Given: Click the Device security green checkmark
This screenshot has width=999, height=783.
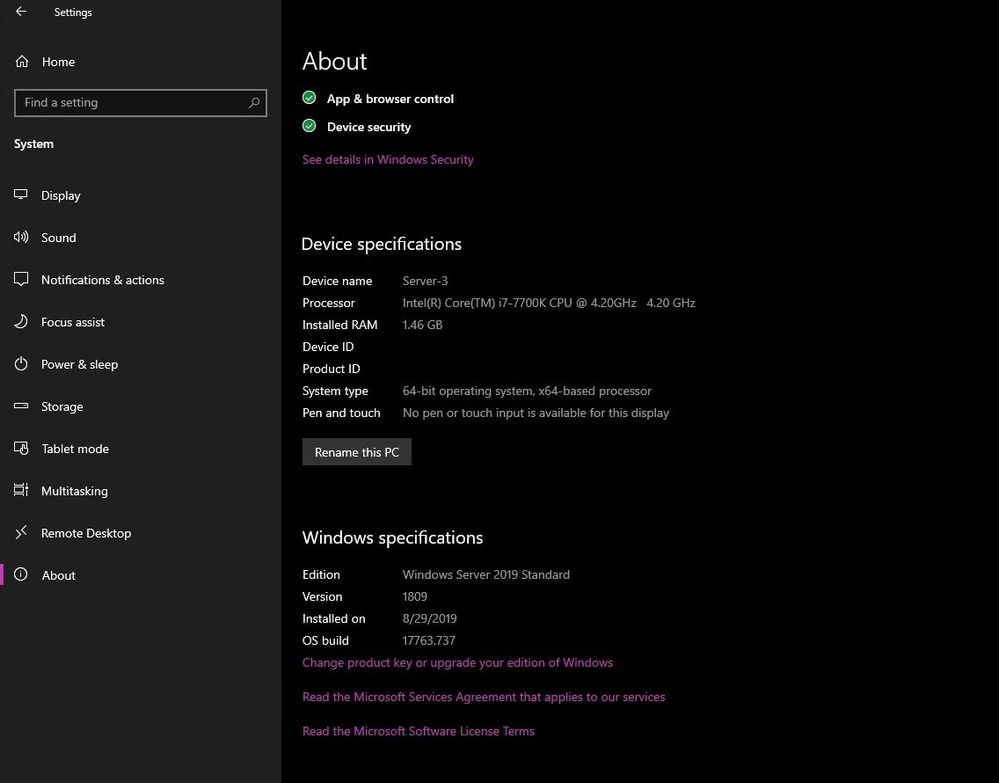Looking at the screenshot, I should point(309,127).
